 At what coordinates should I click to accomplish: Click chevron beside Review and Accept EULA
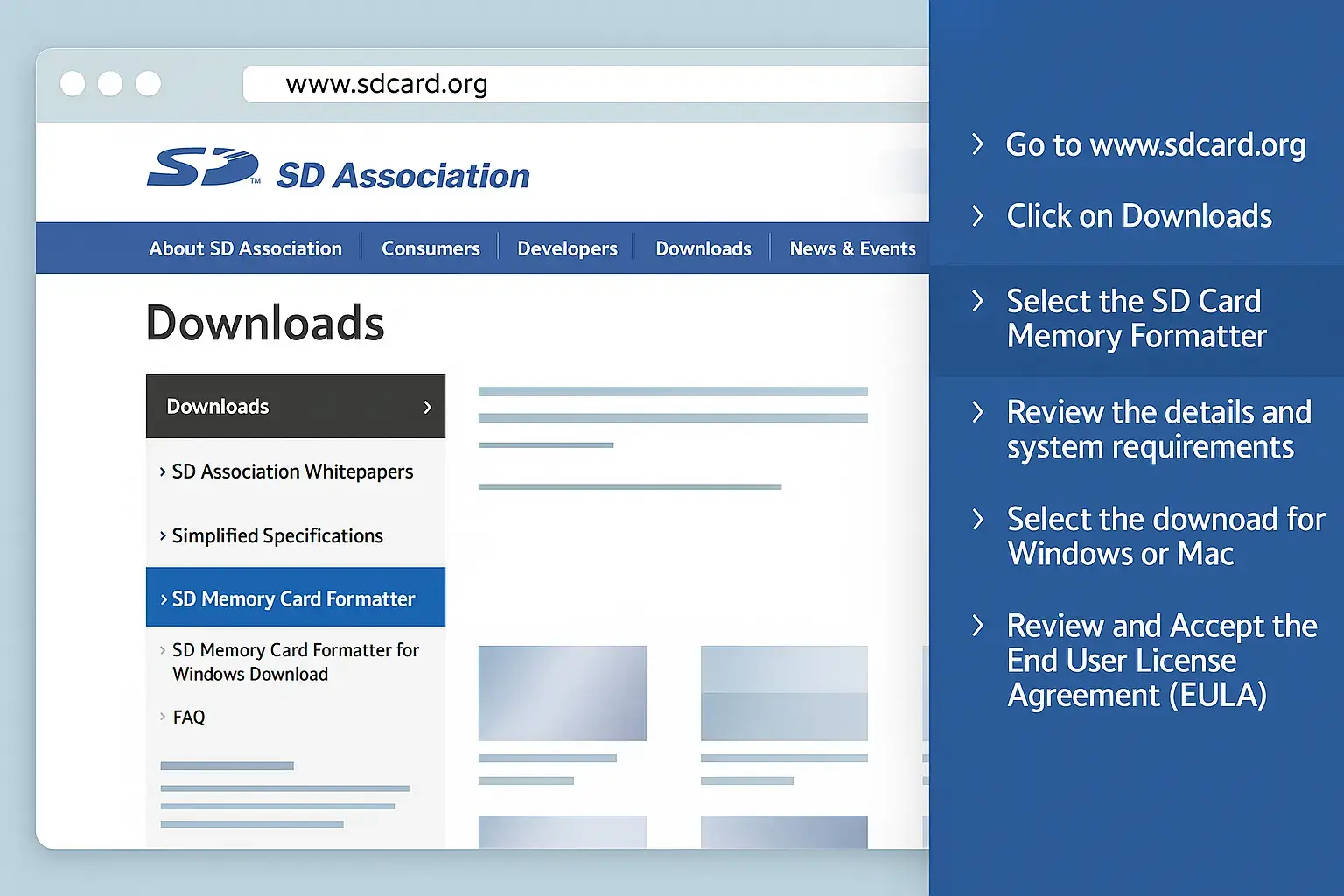pos(978,626)
